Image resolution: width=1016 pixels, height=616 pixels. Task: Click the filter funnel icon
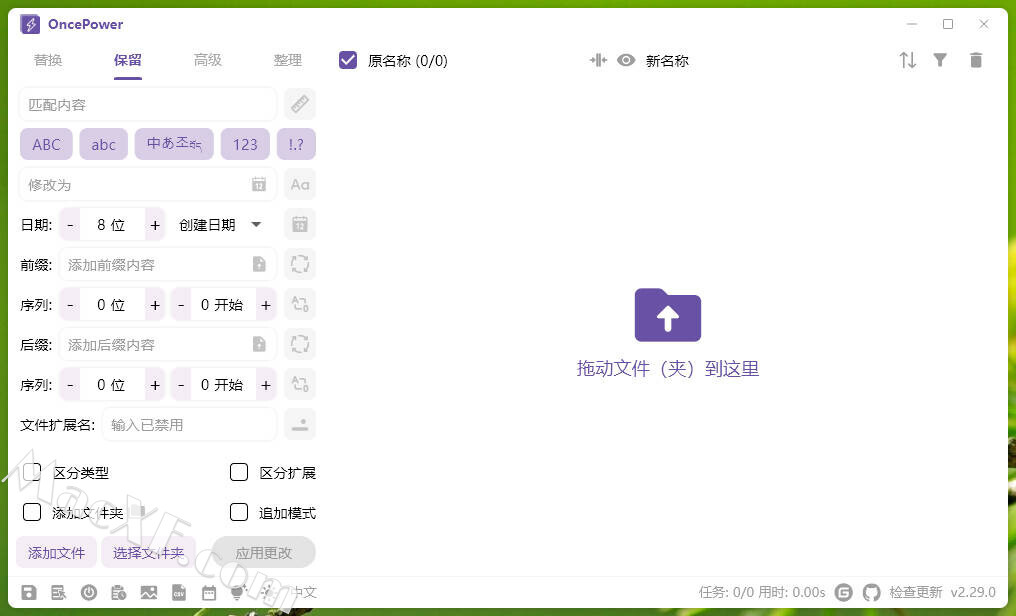point(940,60)
